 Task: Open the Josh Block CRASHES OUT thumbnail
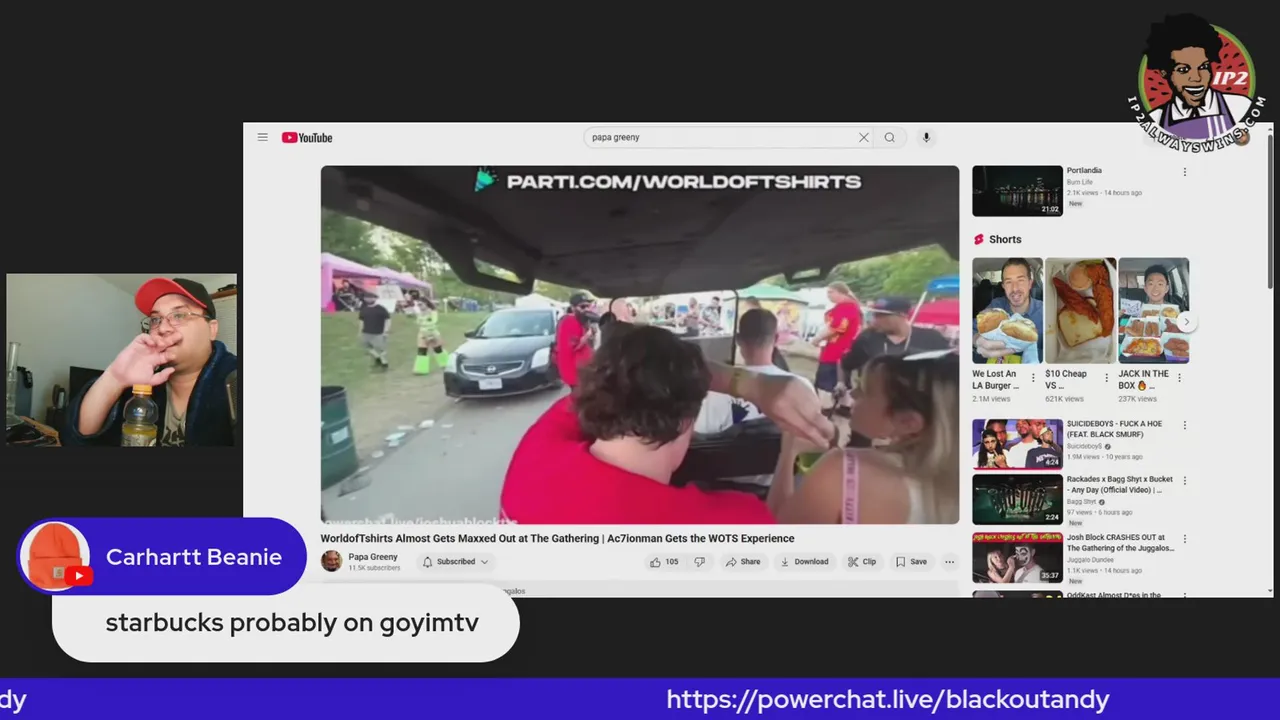tap(1017, 558)
